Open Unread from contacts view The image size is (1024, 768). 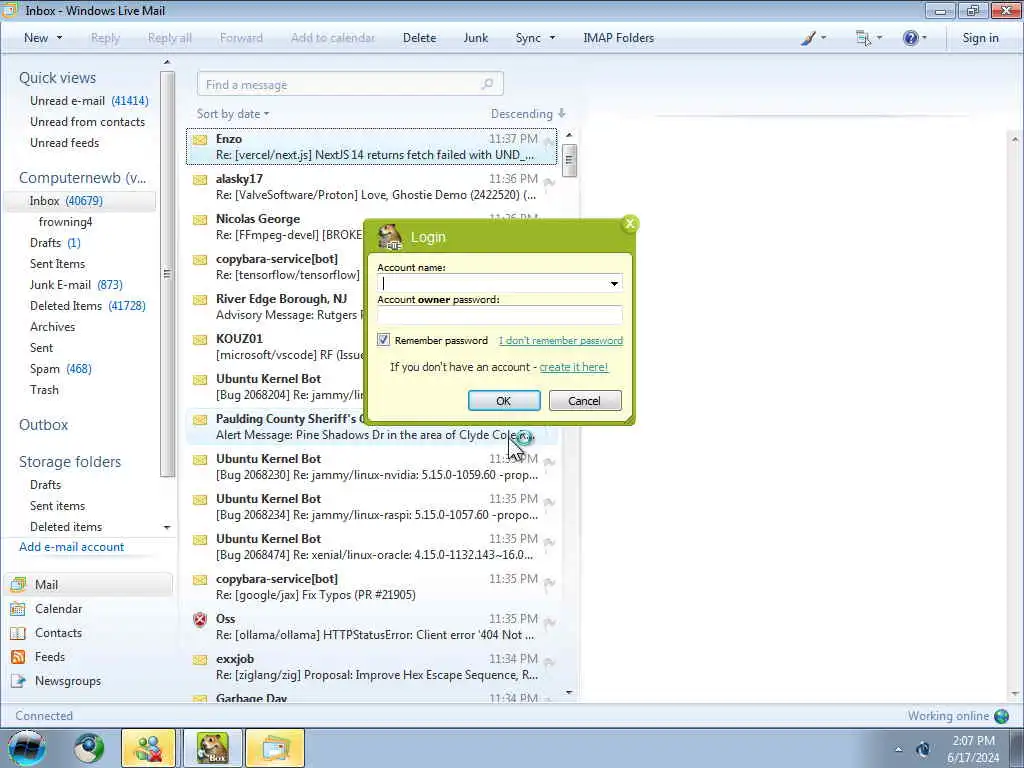(x=88, y=122)
